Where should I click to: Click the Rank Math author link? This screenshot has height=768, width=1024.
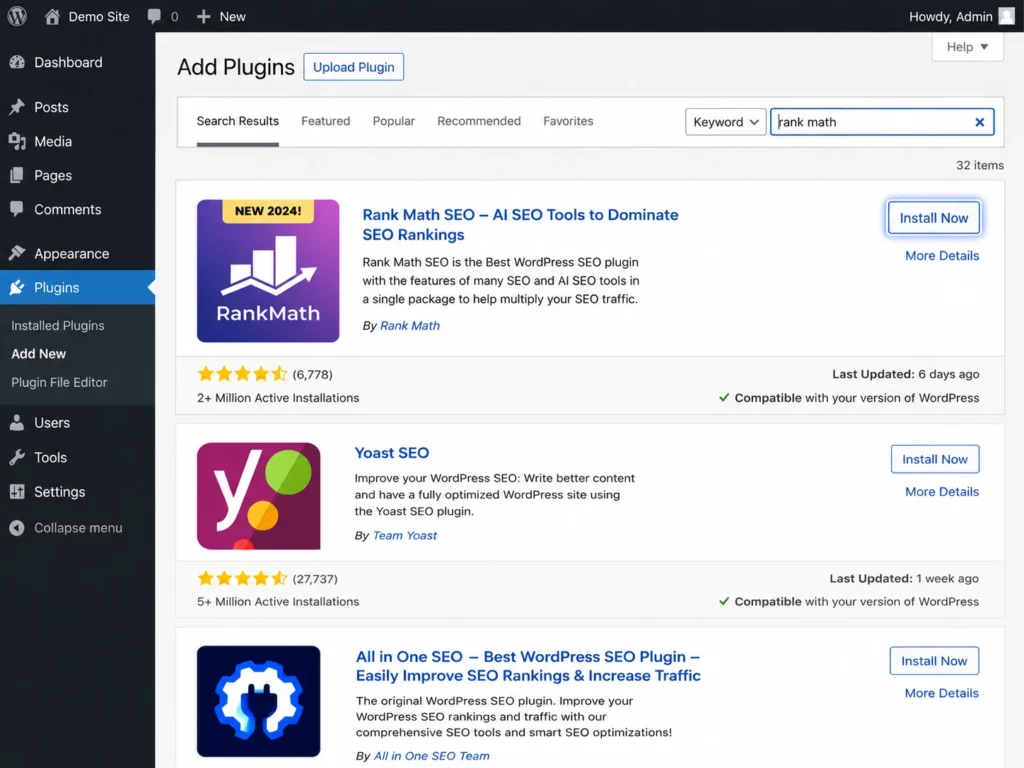pyautogui.click(x=409, y=326)
